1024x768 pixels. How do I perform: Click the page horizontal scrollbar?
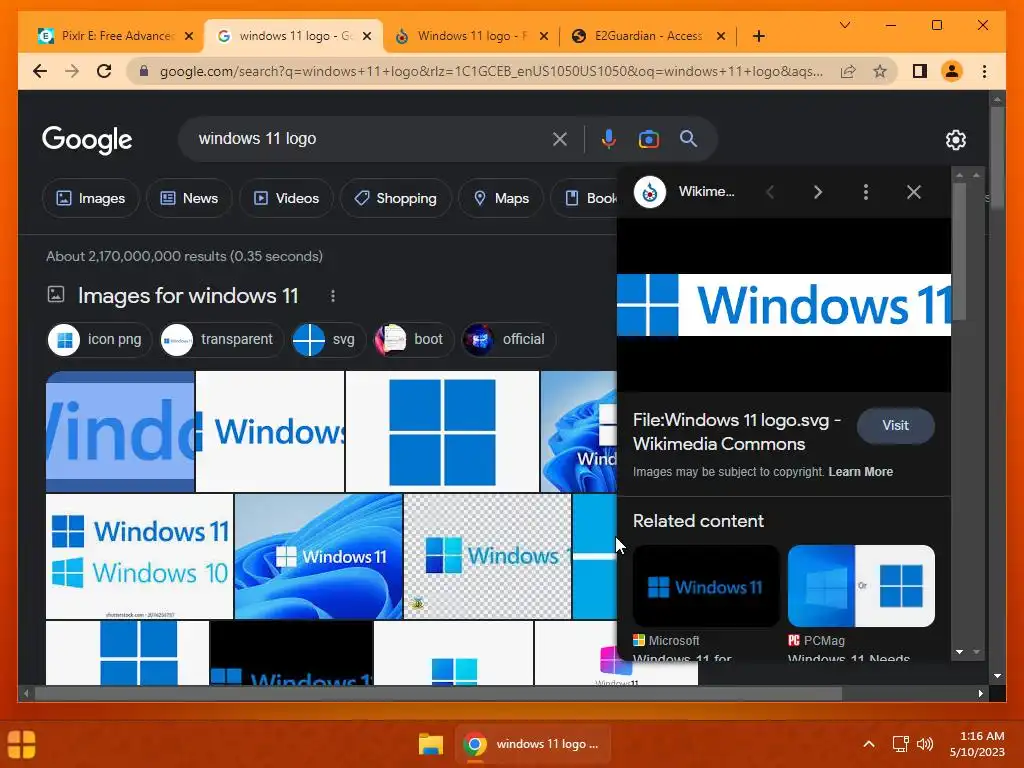(438, 694)
